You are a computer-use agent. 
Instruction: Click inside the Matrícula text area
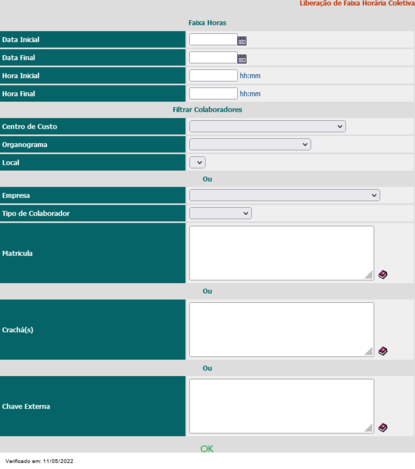pyautogui.click(x=282, y=253)
